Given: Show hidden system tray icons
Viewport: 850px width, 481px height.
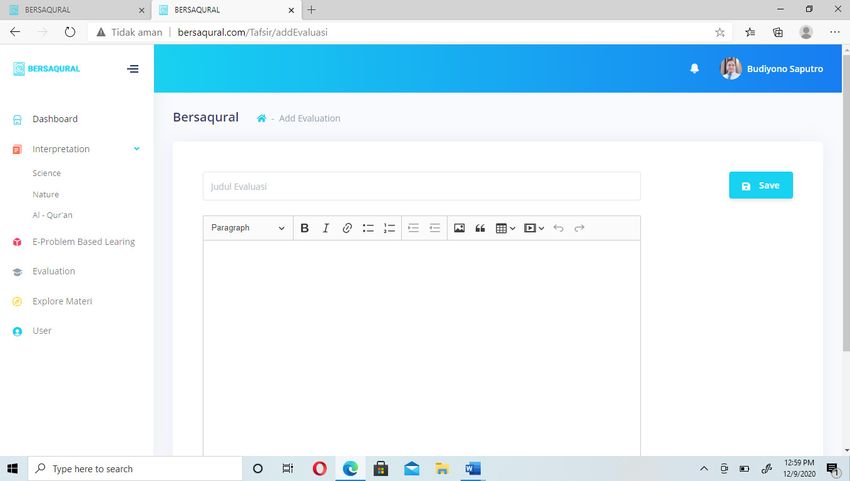Looking at the screenshot, I should [x=704, y=469].
